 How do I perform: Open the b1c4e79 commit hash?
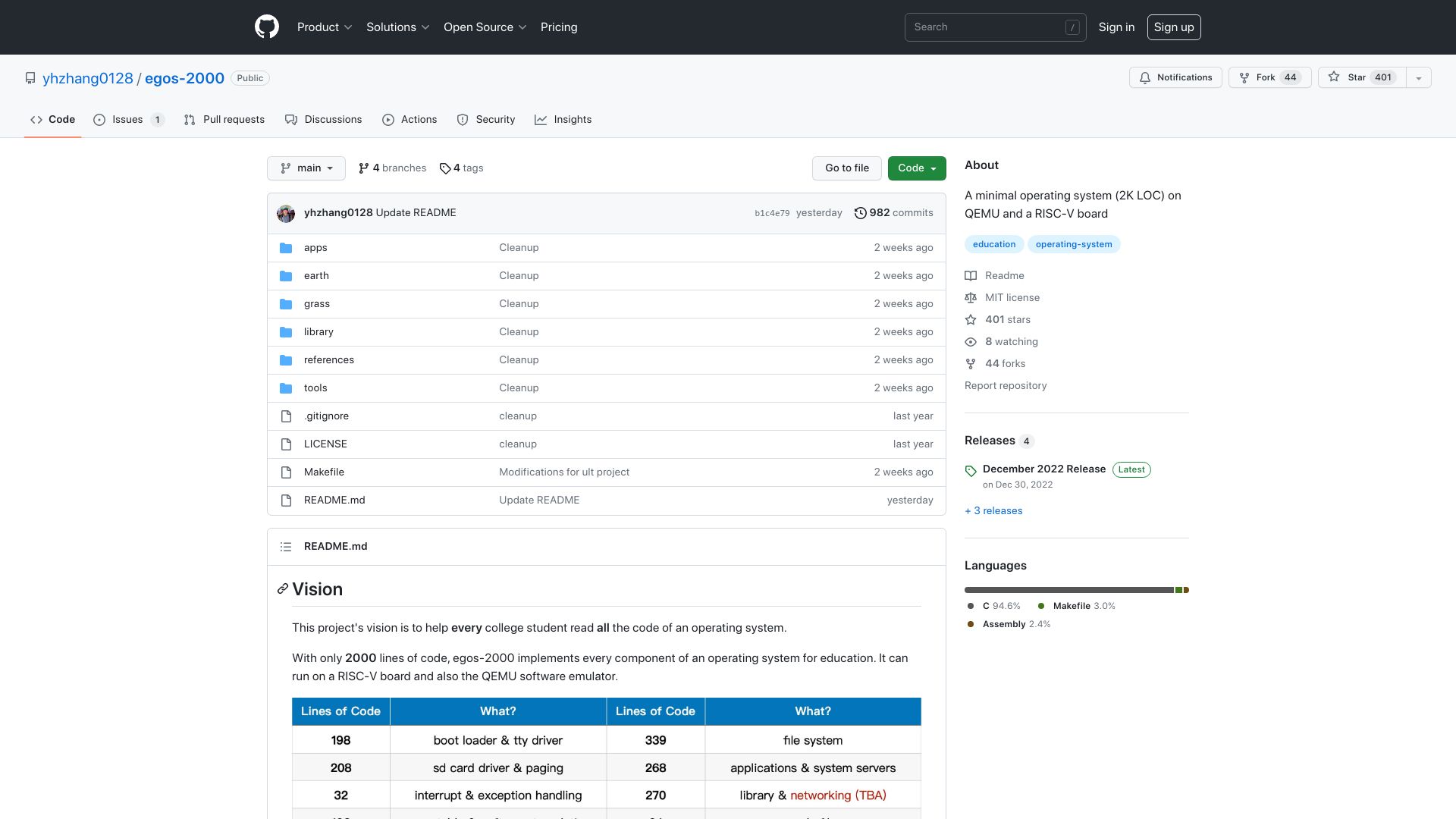[x=772, y=213]
